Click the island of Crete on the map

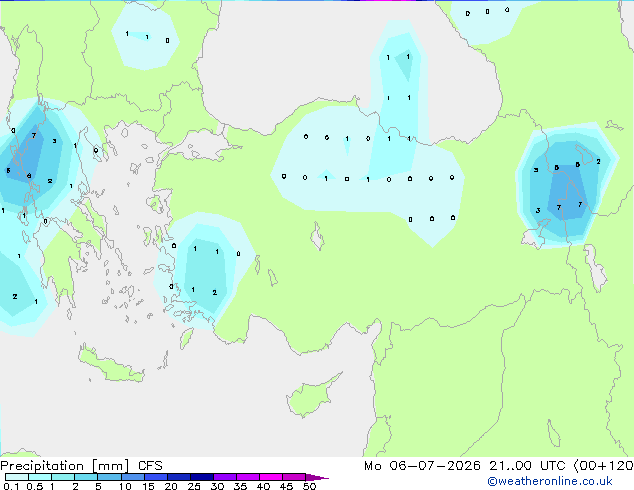click(x=110, y=364)
